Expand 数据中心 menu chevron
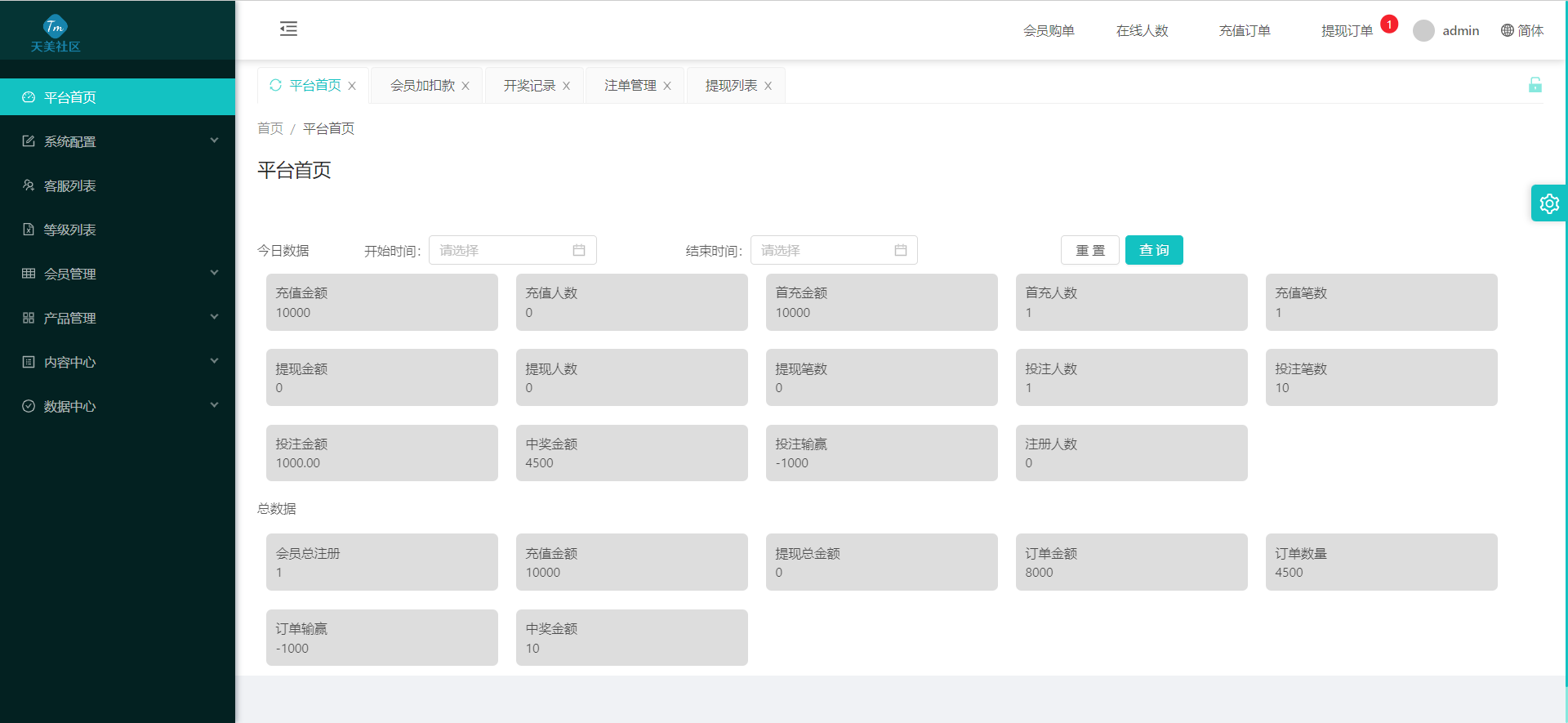This screenshot has width=1568, height=723. click(214, 405)
